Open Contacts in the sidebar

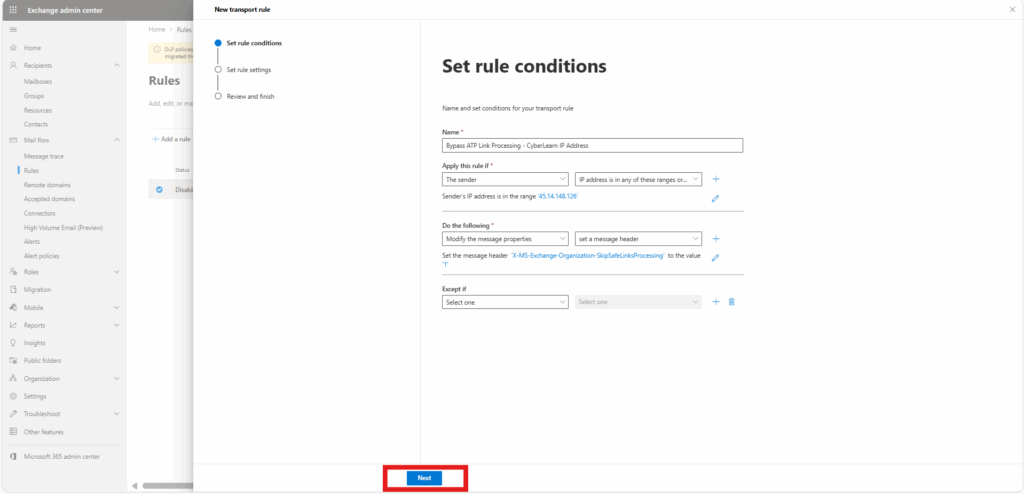(x=36, y=124)
